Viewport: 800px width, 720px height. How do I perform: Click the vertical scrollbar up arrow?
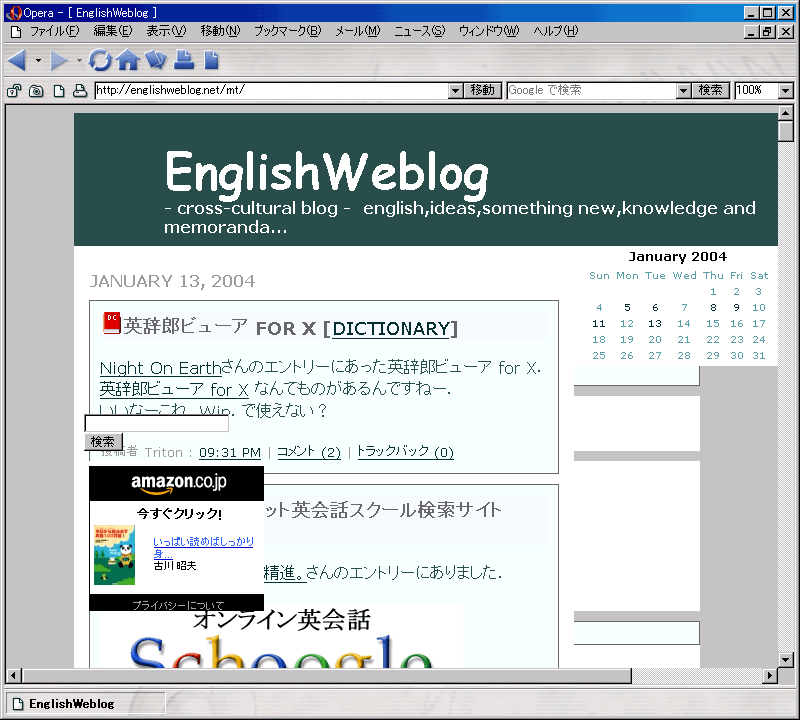(786, 113)
